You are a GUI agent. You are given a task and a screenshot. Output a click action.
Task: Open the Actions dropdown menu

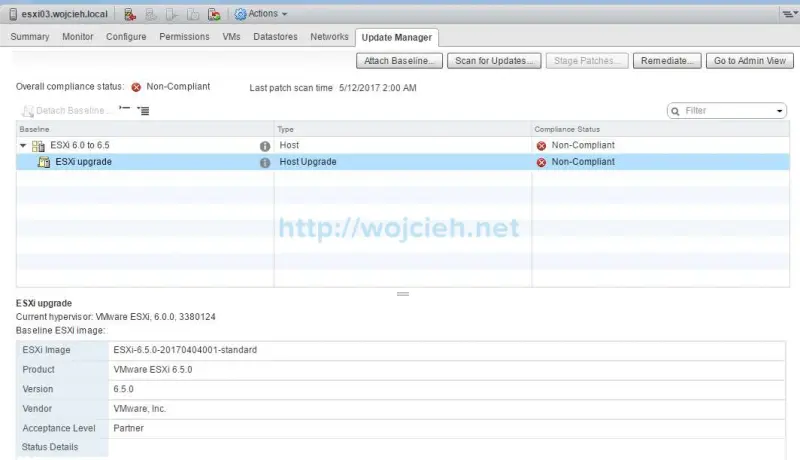tap(267, 14)
